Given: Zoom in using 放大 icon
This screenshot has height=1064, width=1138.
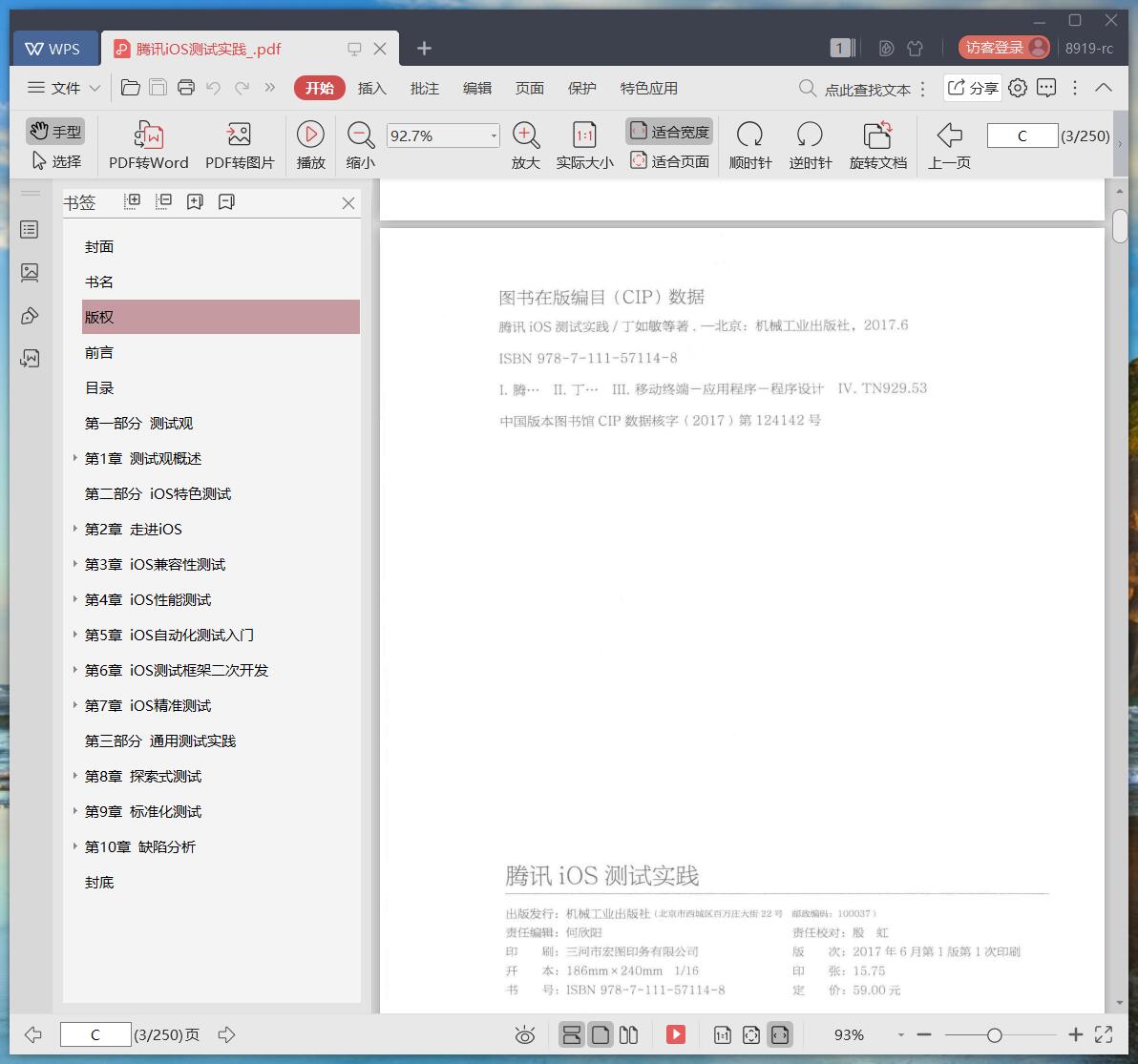Looking at the screenshot, I should (x=525, y=145).
